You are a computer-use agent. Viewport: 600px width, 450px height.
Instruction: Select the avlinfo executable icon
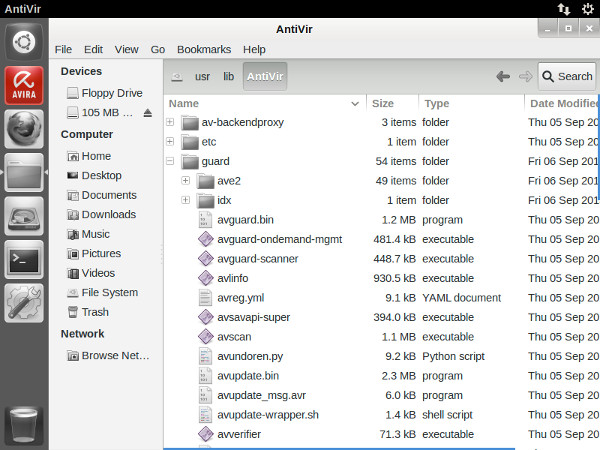205,278
